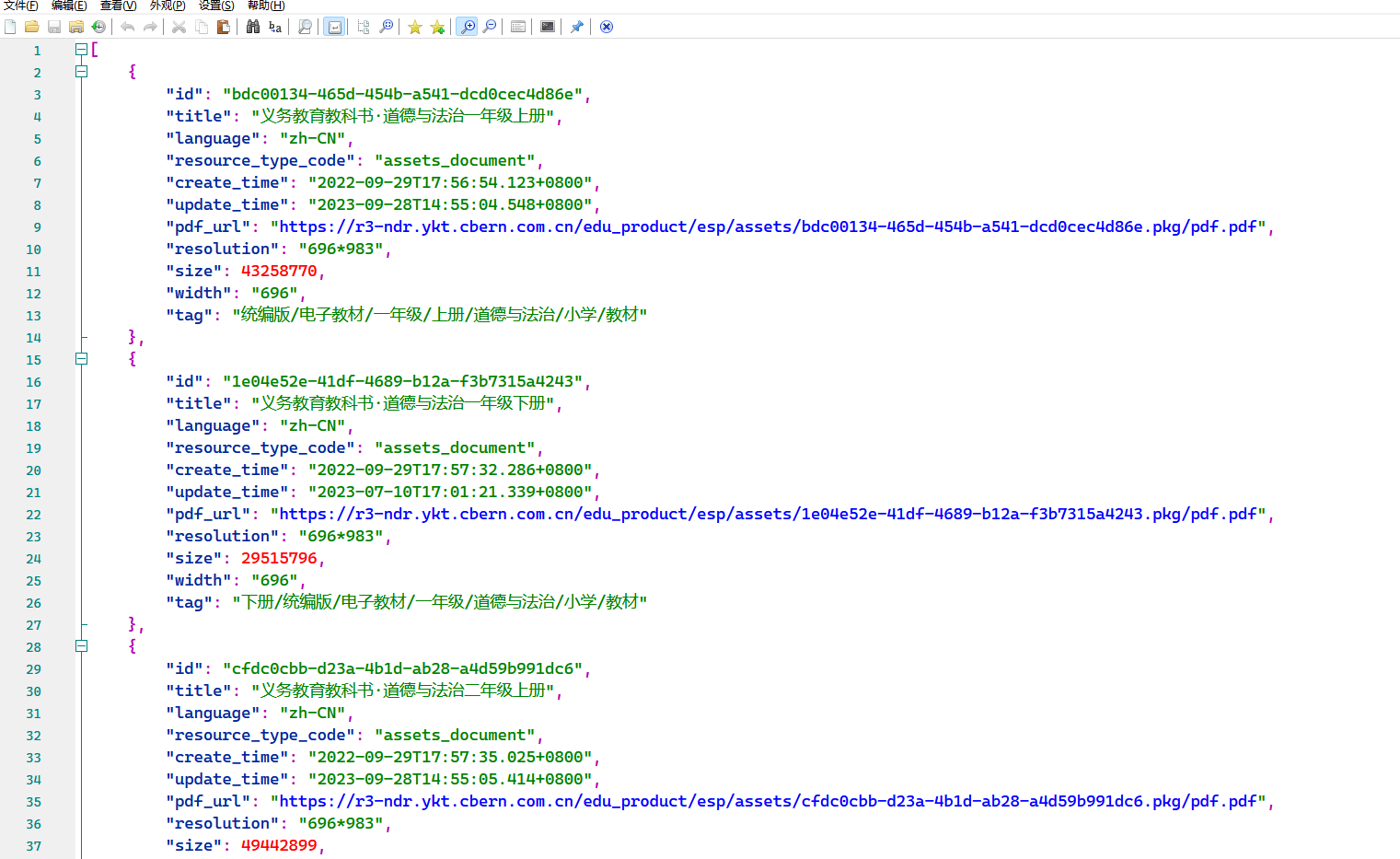Click the id value 1e04e52e-41df-4689-b12a-f3b7315a4243 on line 16
Viewport: 1400px width, 859px height.
coord(403,381)
